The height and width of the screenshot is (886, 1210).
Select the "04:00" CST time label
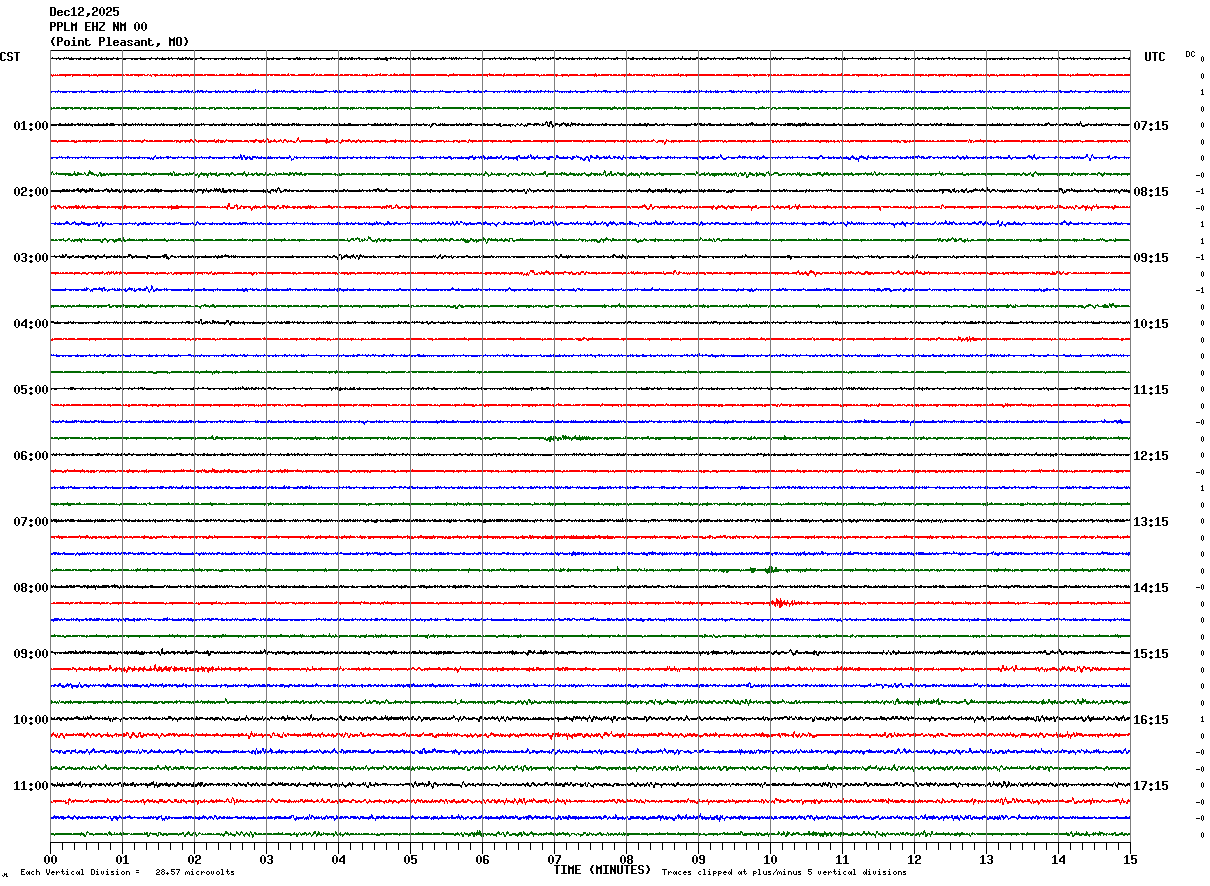coord(30,324)
